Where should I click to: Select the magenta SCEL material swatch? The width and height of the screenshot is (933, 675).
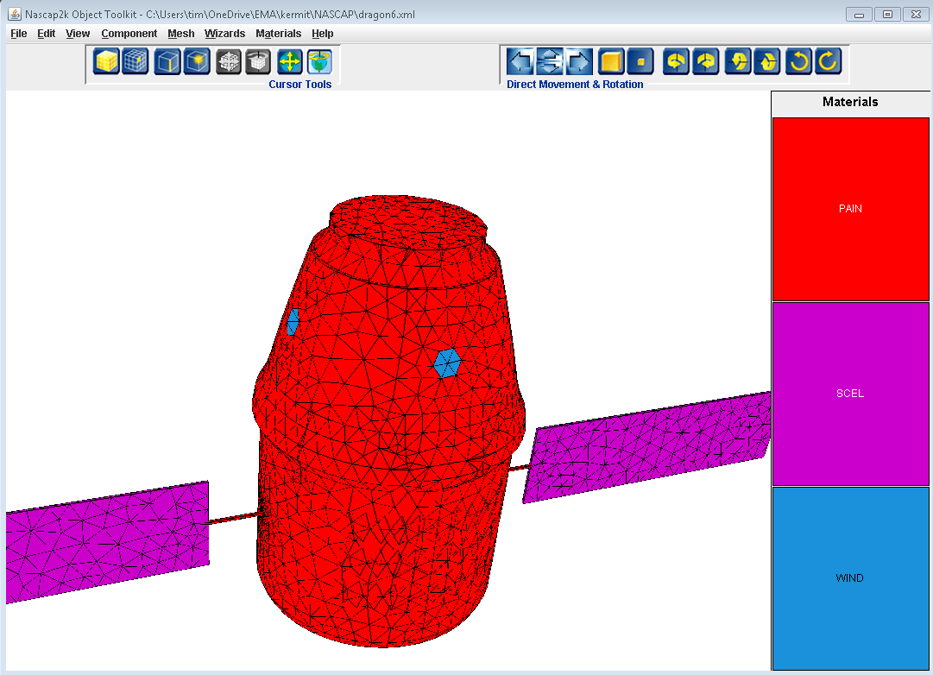[x=850, y=393]
